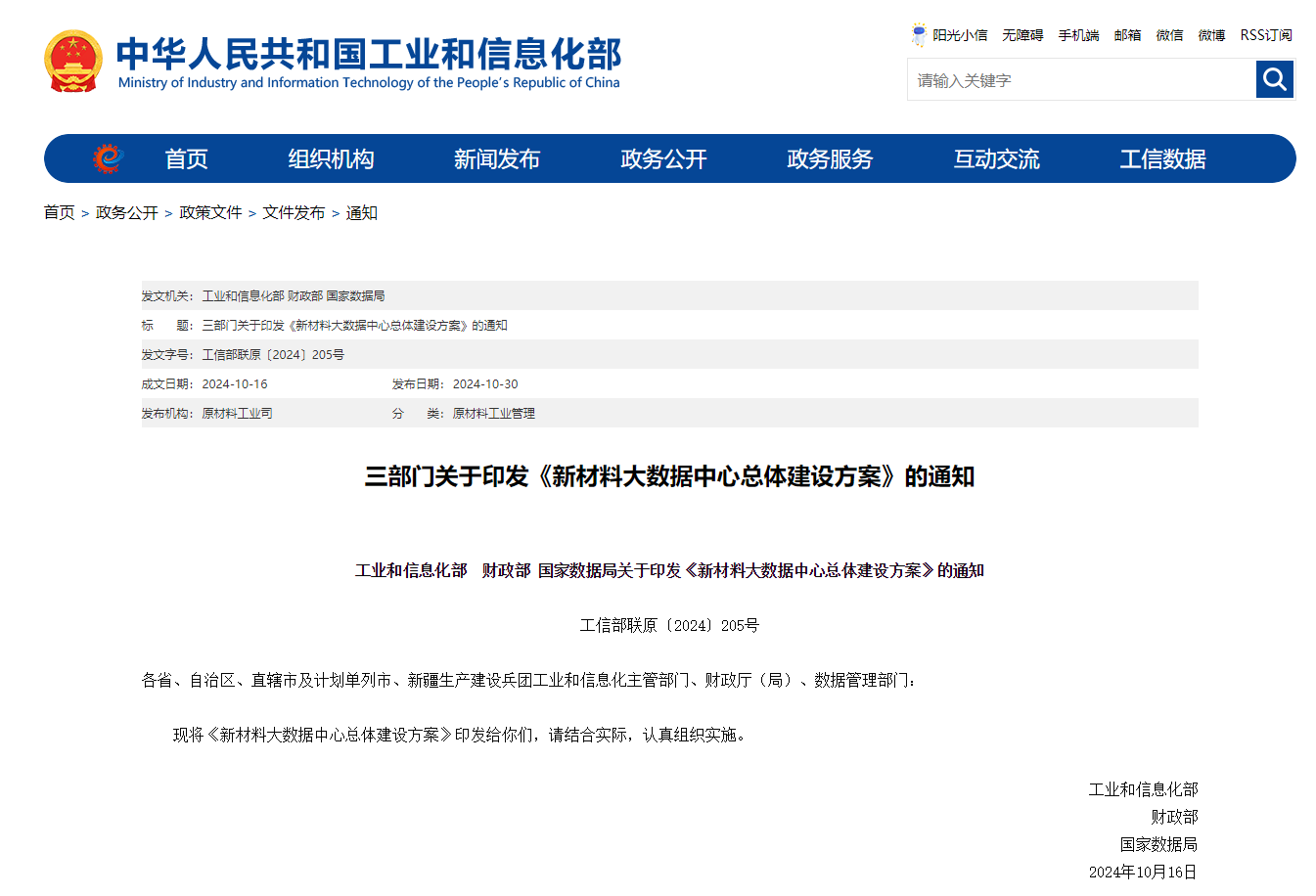
Task: Open the 手机端 mobile version
Action: click(1078, 35)
